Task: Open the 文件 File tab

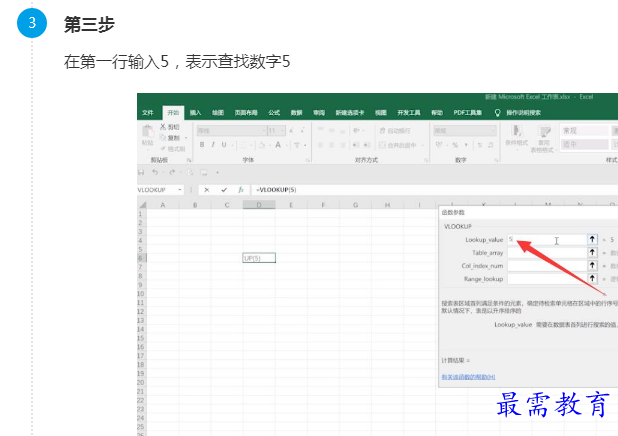Action: [148, 113]
